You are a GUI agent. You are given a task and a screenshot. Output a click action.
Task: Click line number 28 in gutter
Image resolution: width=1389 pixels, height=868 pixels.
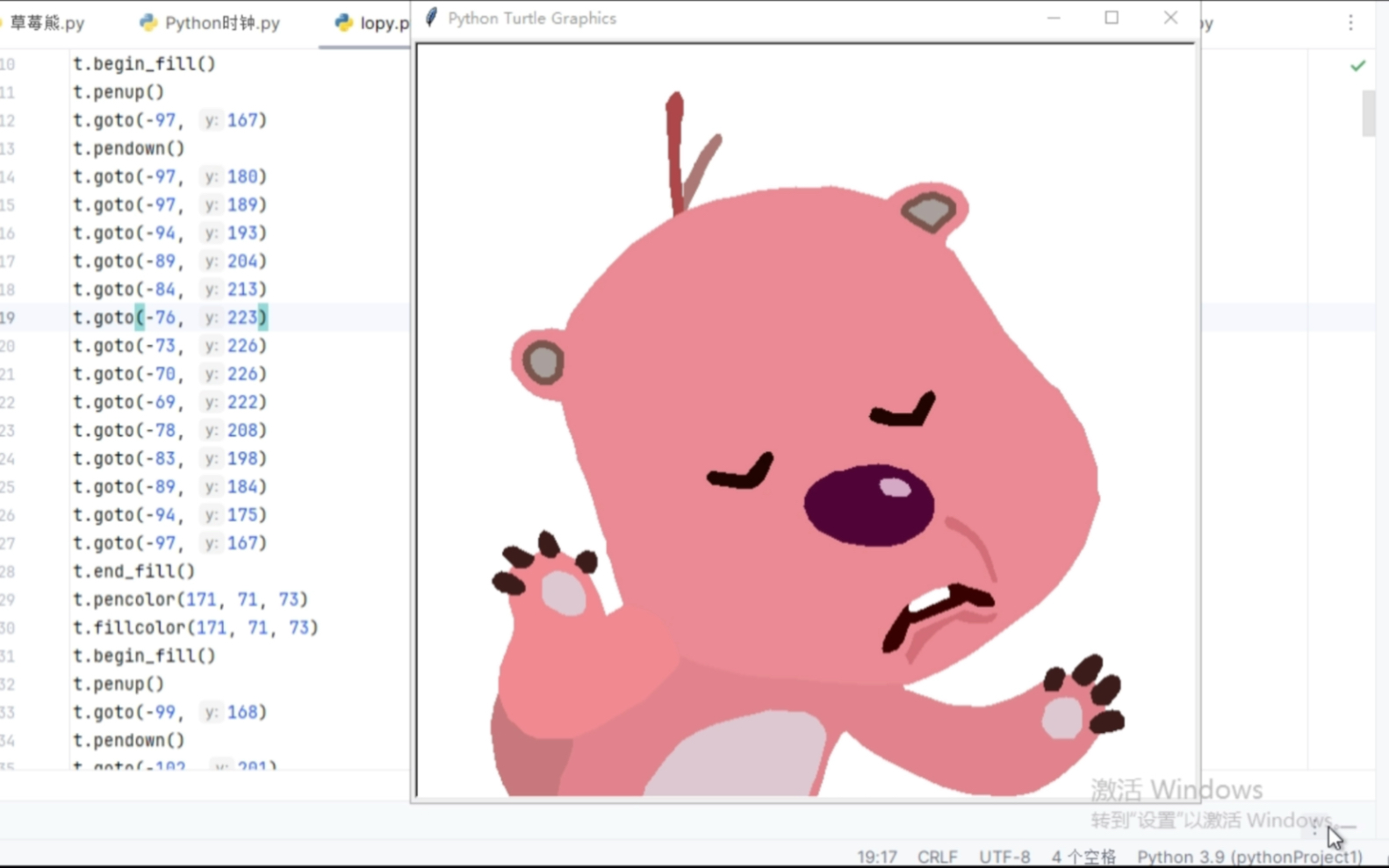(x=8, y=570)
